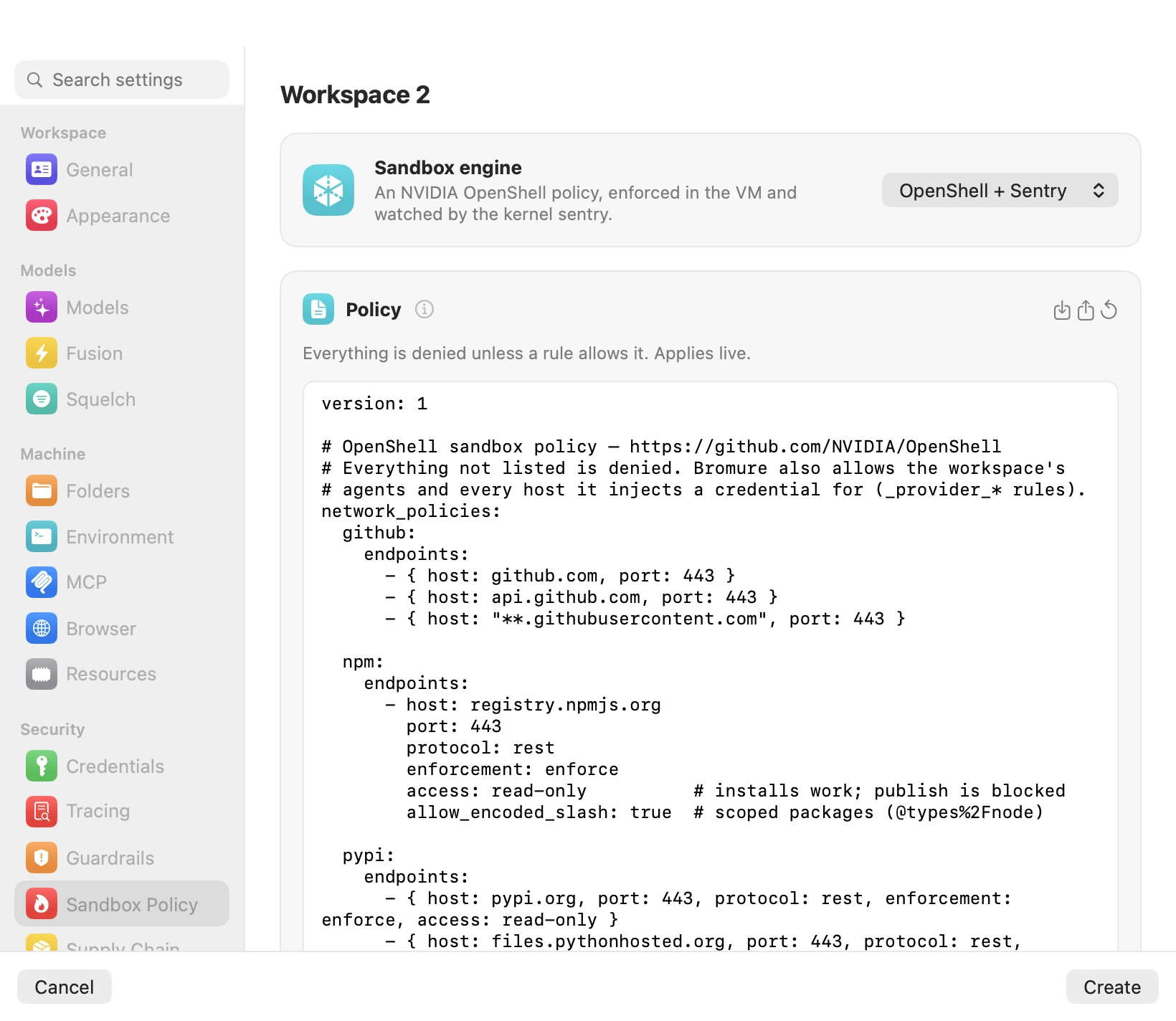This screenshot has width=1176, height=1021.
Task: Click the Workspace 2 title
Action: [x=355, y=95]
